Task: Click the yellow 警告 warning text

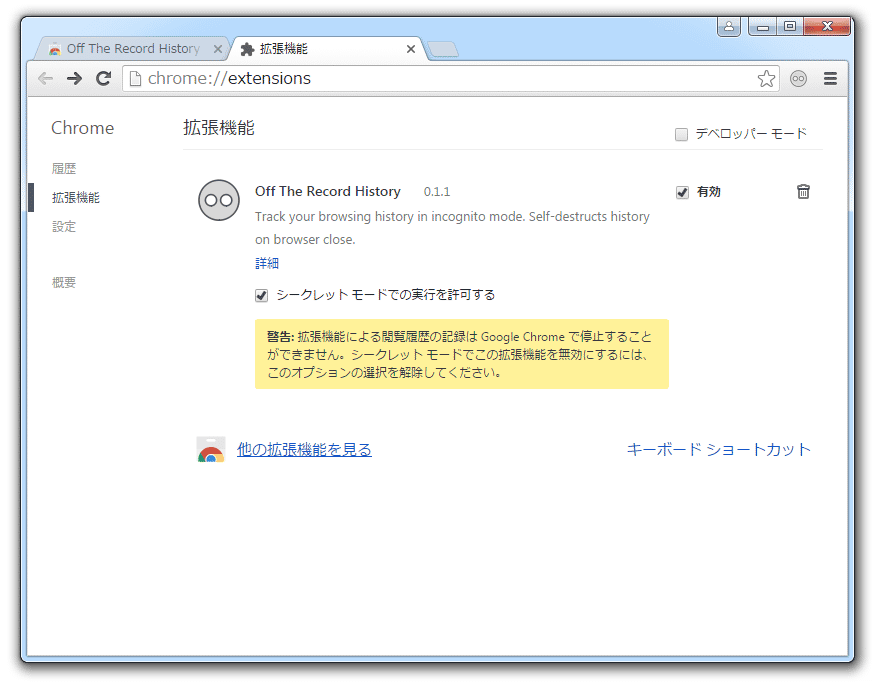Action: coord(461,354)
